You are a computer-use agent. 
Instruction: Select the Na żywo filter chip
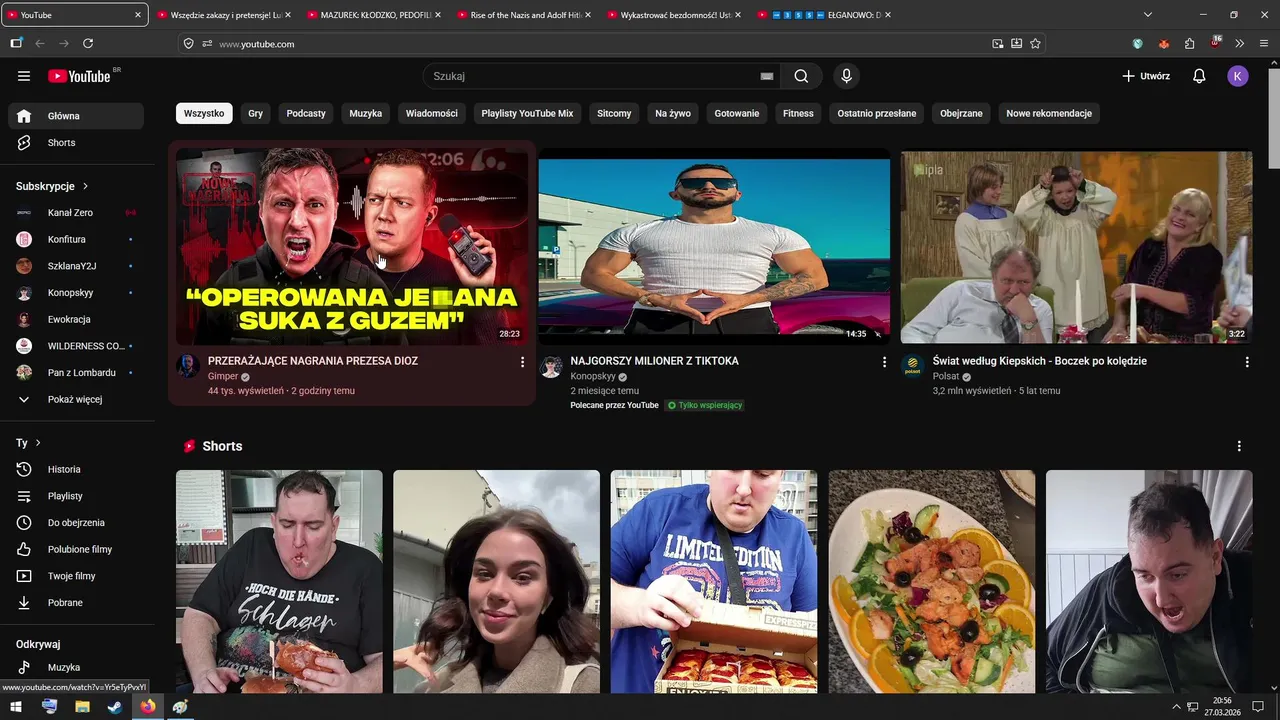point(673,113)
